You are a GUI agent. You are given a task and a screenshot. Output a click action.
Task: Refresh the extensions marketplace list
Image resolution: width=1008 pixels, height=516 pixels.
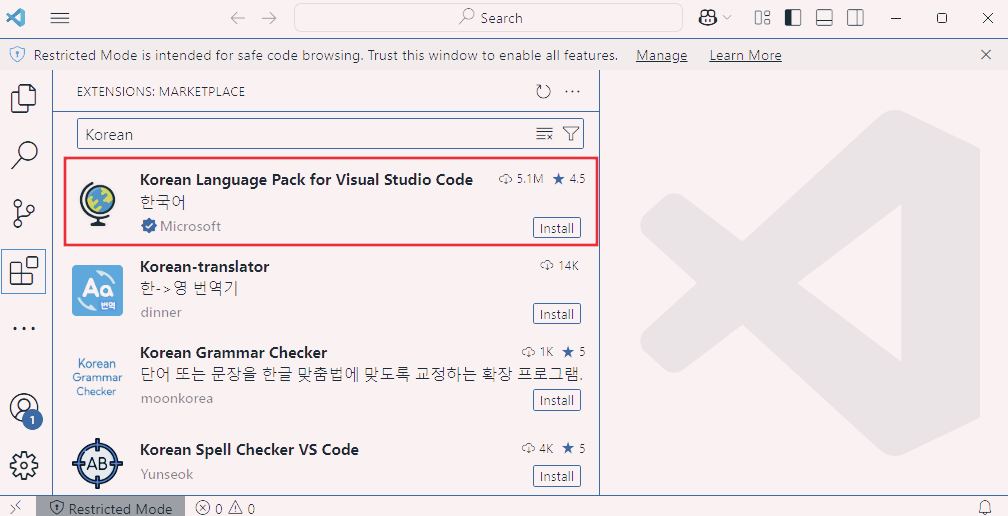point(543,91)
